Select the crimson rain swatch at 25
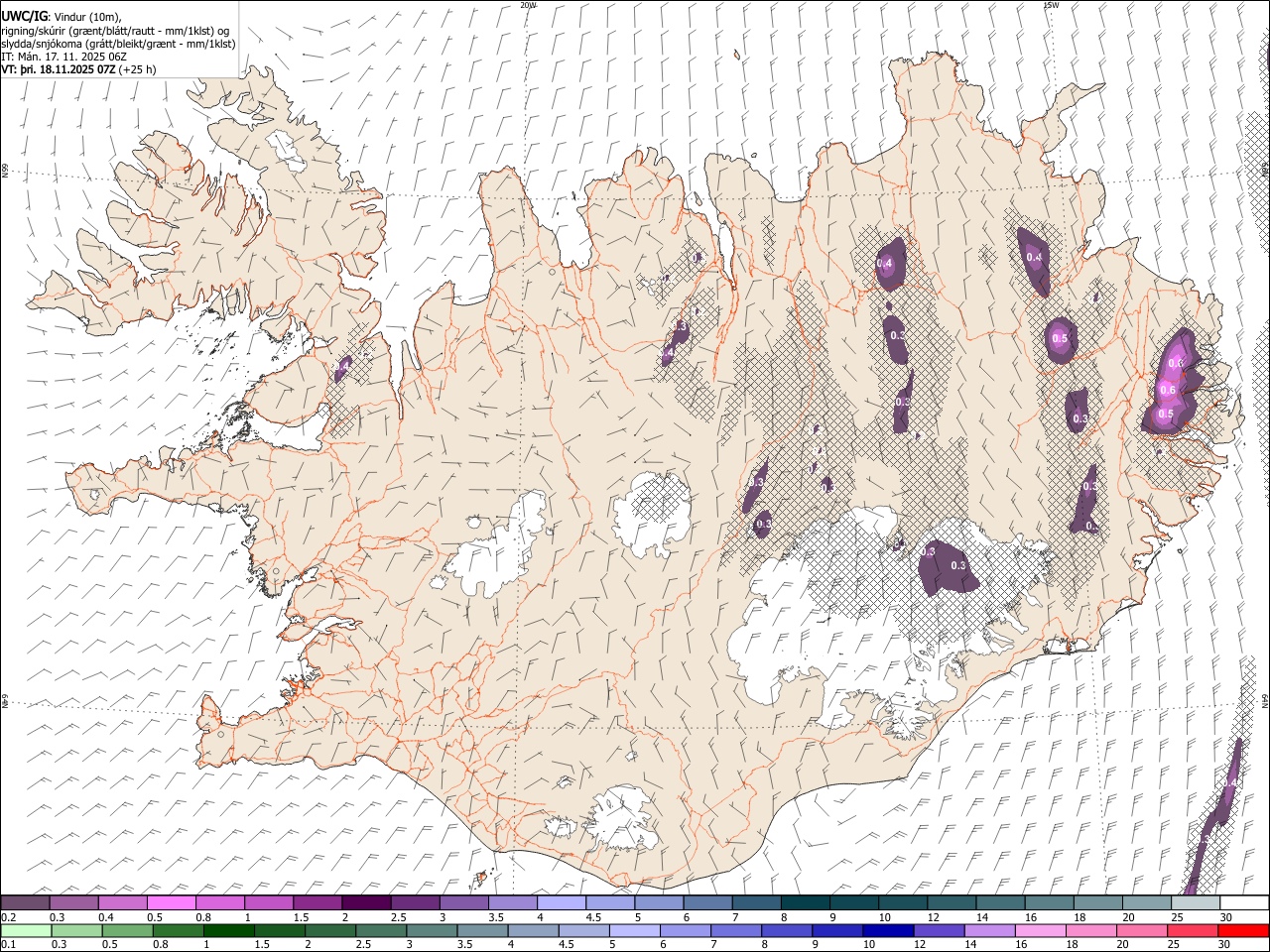The image size is (1270, 952). click(1192, 930)
